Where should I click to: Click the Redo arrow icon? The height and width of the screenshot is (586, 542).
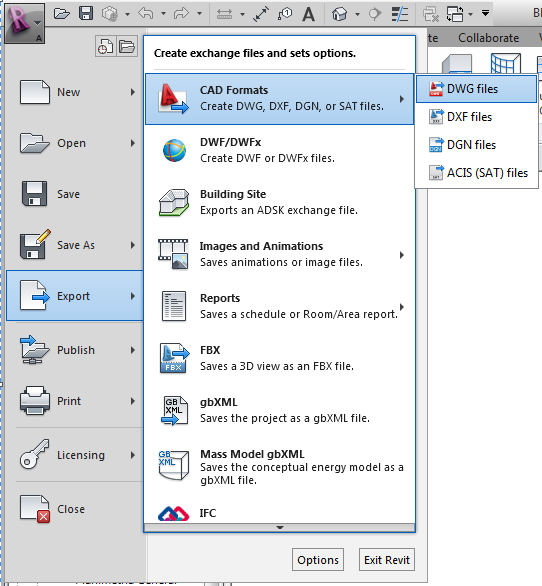pyautogui.click(x=181, y=14)
